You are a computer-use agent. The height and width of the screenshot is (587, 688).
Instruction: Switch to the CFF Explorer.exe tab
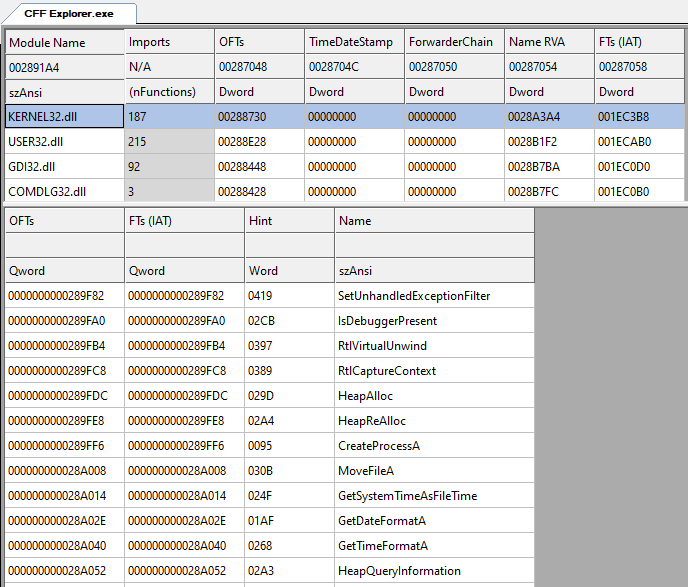[x=69, y=14]
